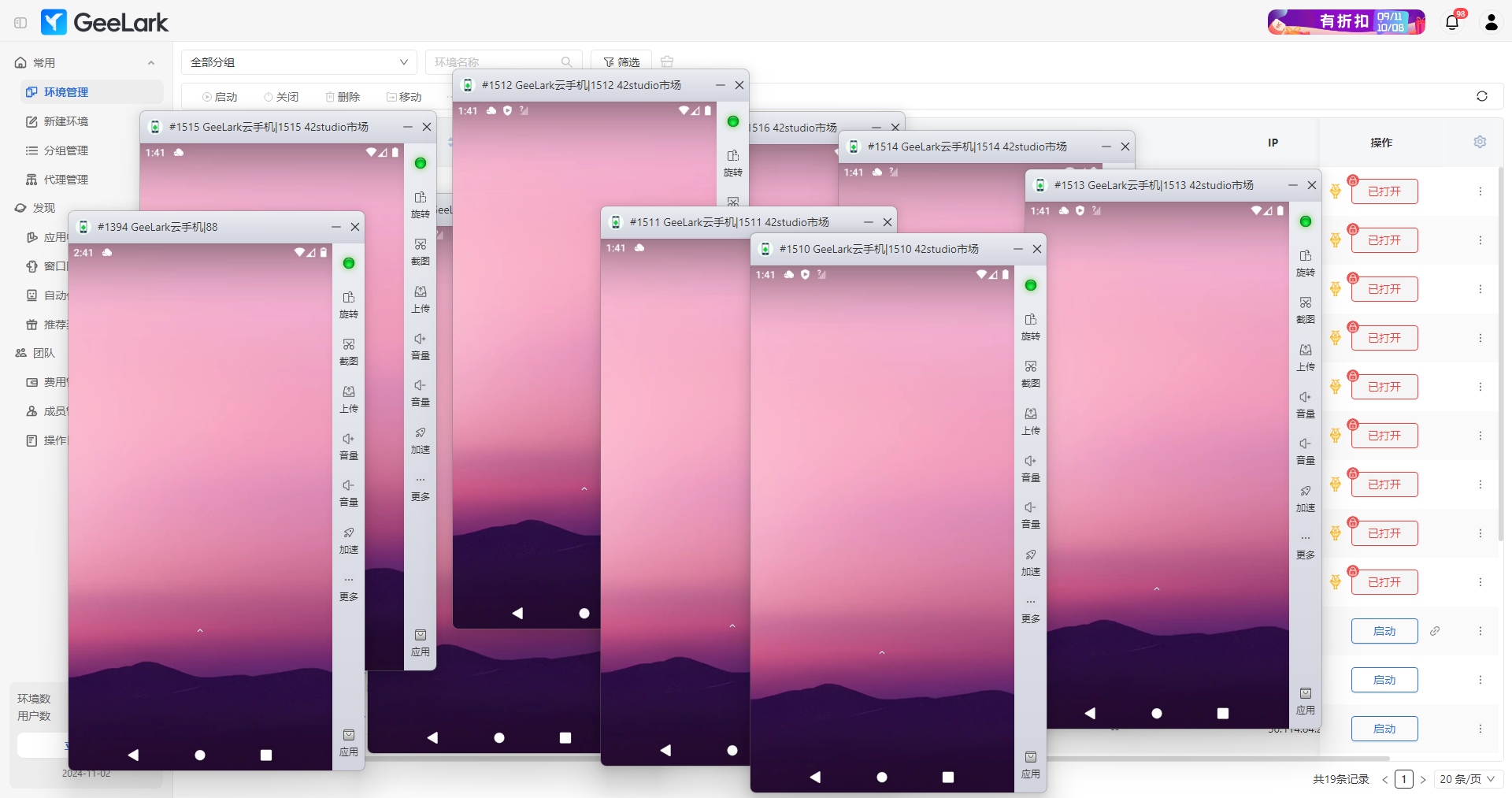
Task: Open the 20 条/页 page size dropdown
Action: tap(1468, 779)
